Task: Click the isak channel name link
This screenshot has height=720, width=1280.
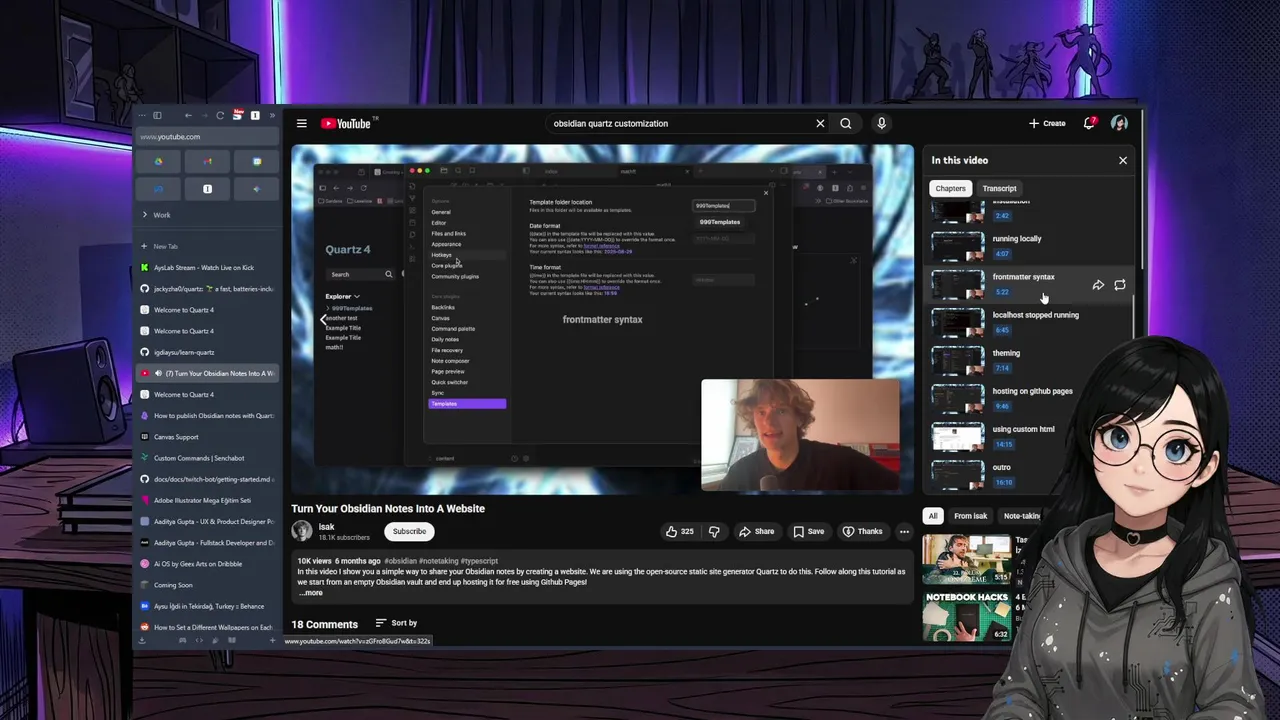Action: click(x=326, y=527)
